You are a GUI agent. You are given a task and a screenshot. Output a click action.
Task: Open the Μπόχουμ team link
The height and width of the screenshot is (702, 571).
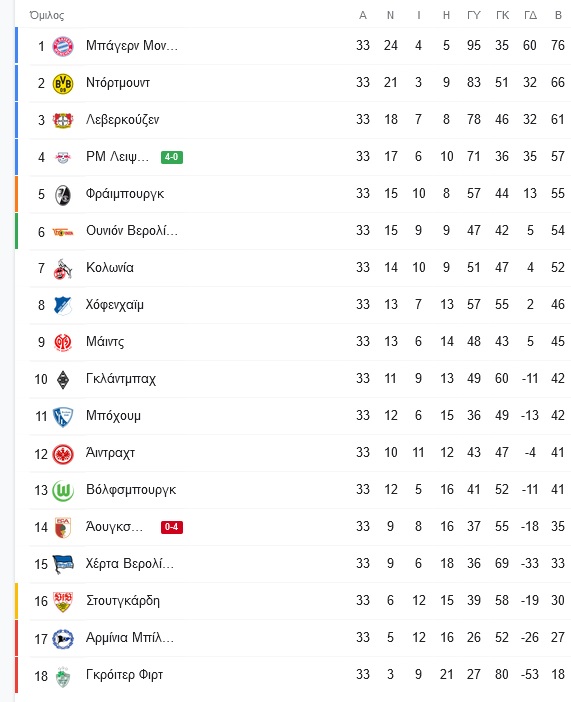click(113, 416)
